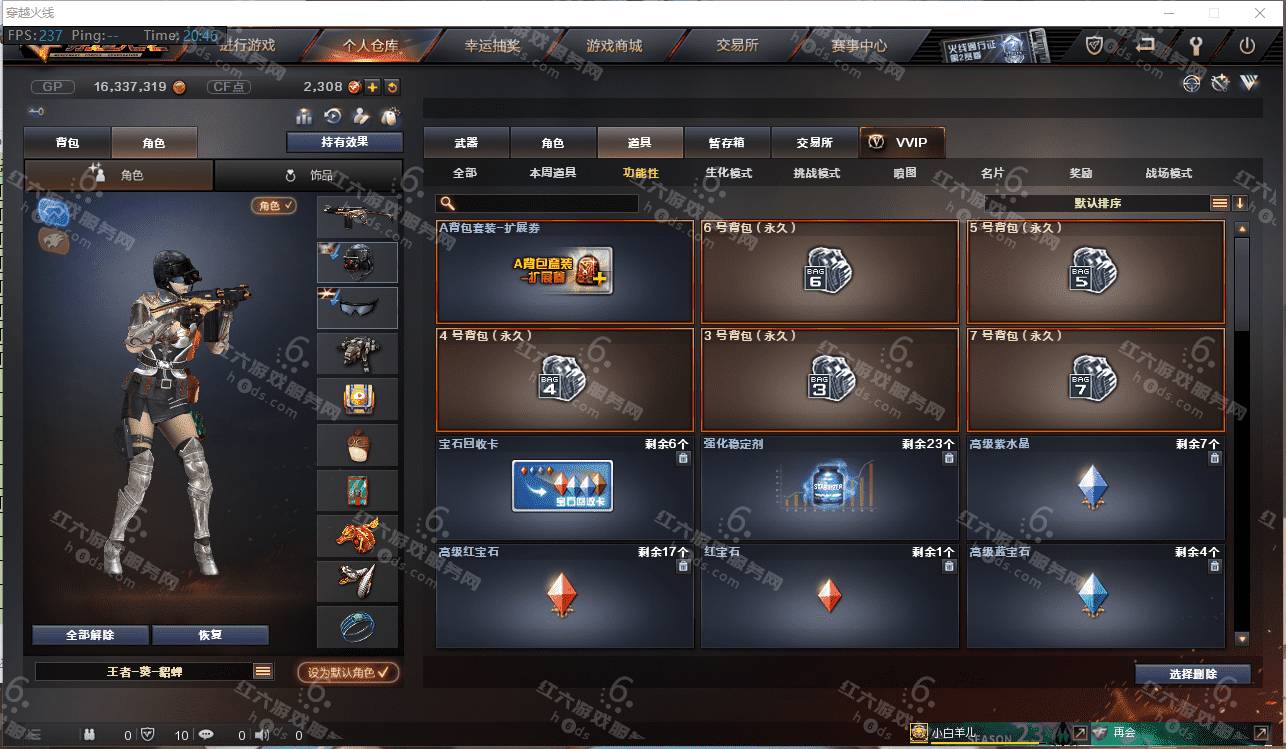Screen dimensions: 1286x749
Task: Switch to the 武器 tab
Action: (466, 142)
